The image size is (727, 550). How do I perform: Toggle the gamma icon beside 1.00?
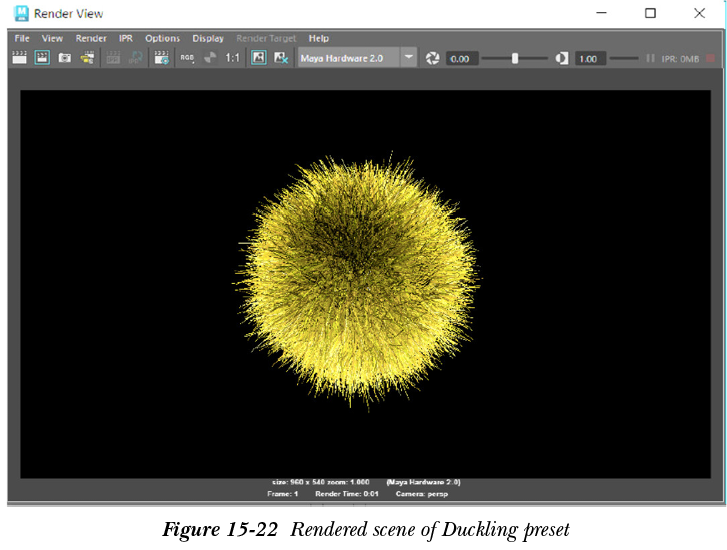[x=562, y=58]
